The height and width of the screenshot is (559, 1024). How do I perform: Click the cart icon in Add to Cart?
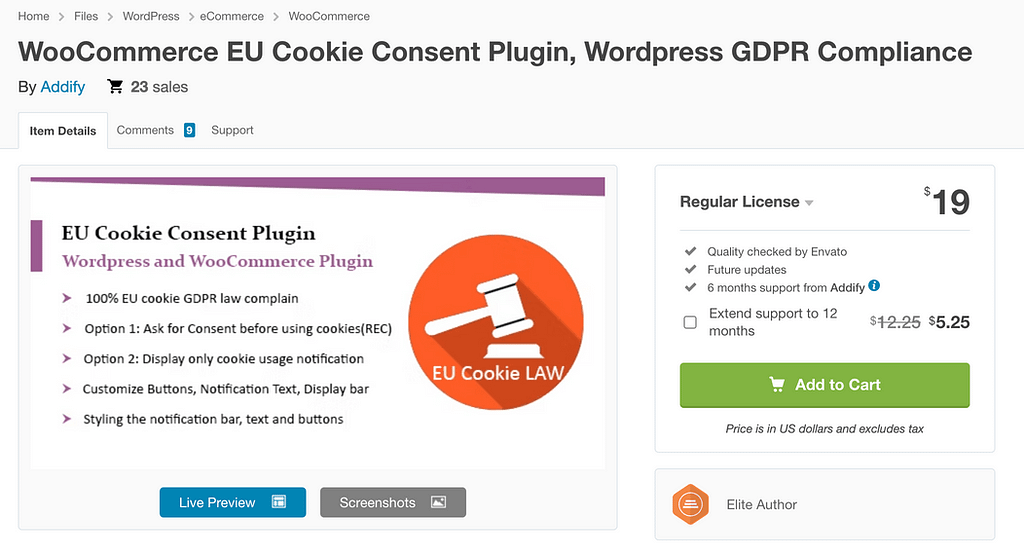pyautogui.click(x=777, y=384)
